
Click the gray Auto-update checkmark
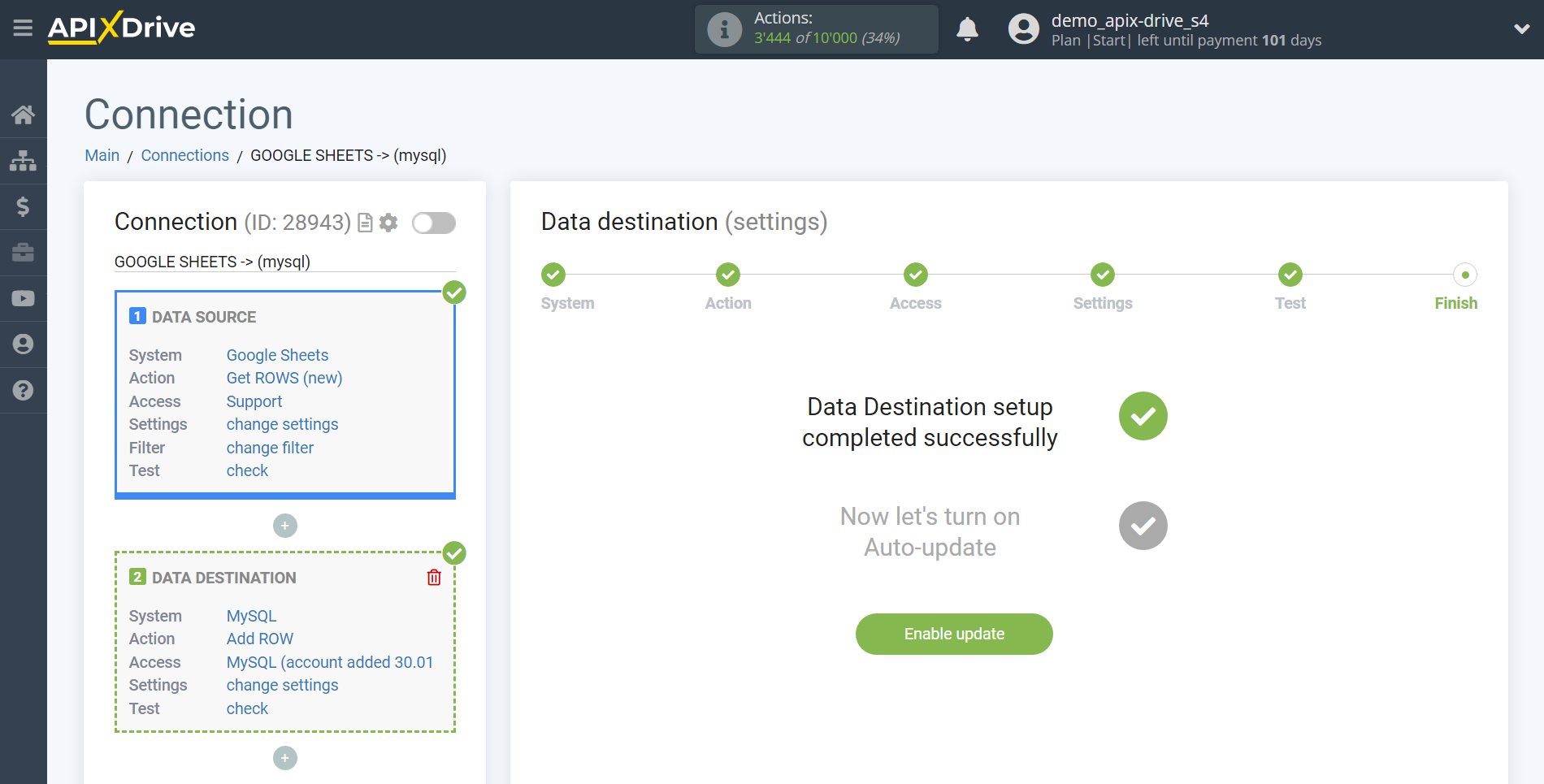coord(1143,526)
